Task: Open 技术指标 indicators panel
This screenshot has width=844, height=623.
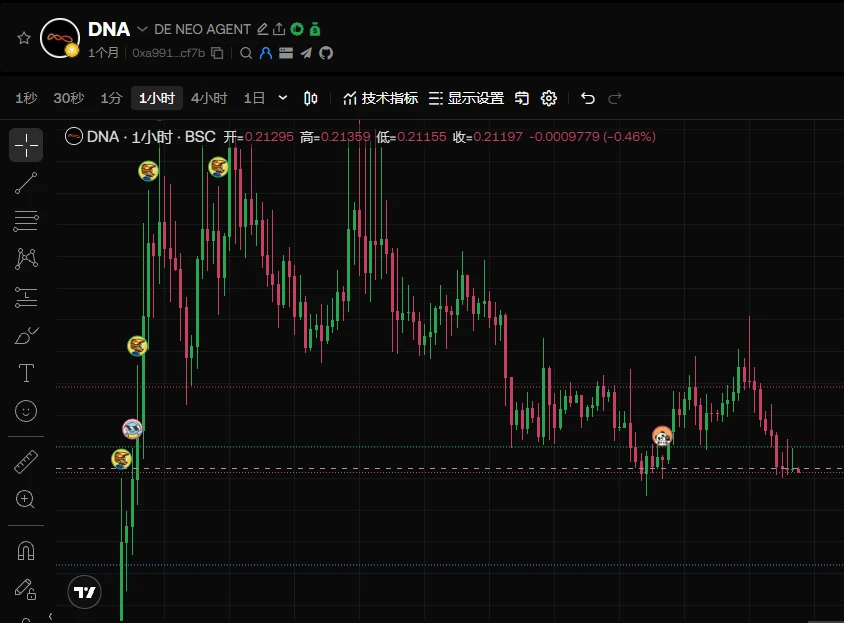Action: (380, 98)
